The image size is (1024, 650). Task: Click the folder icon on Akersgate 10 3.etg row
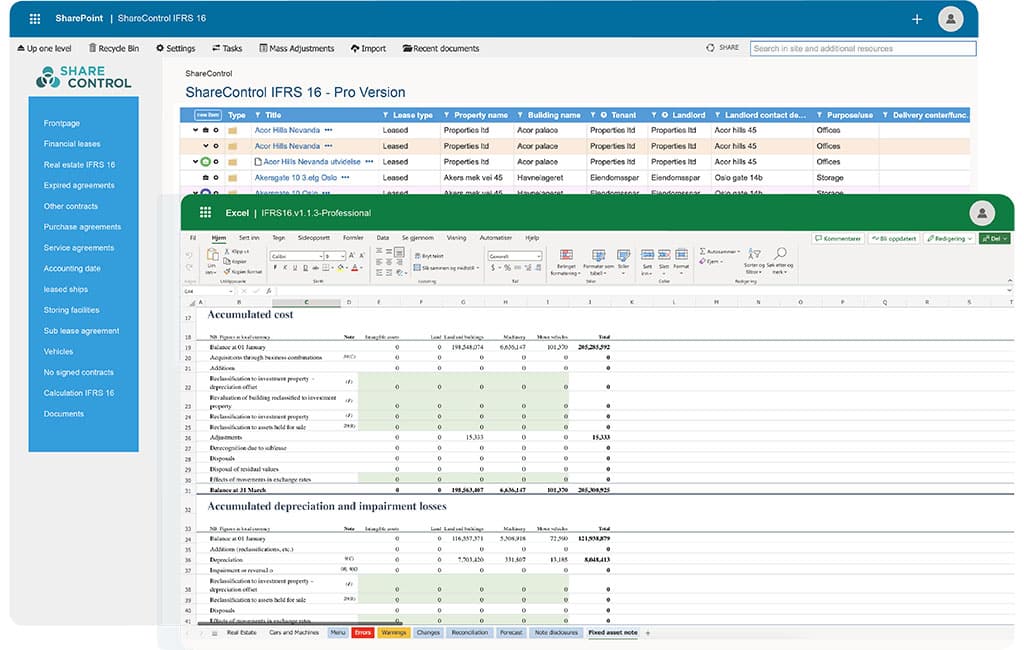coord(232,178)
